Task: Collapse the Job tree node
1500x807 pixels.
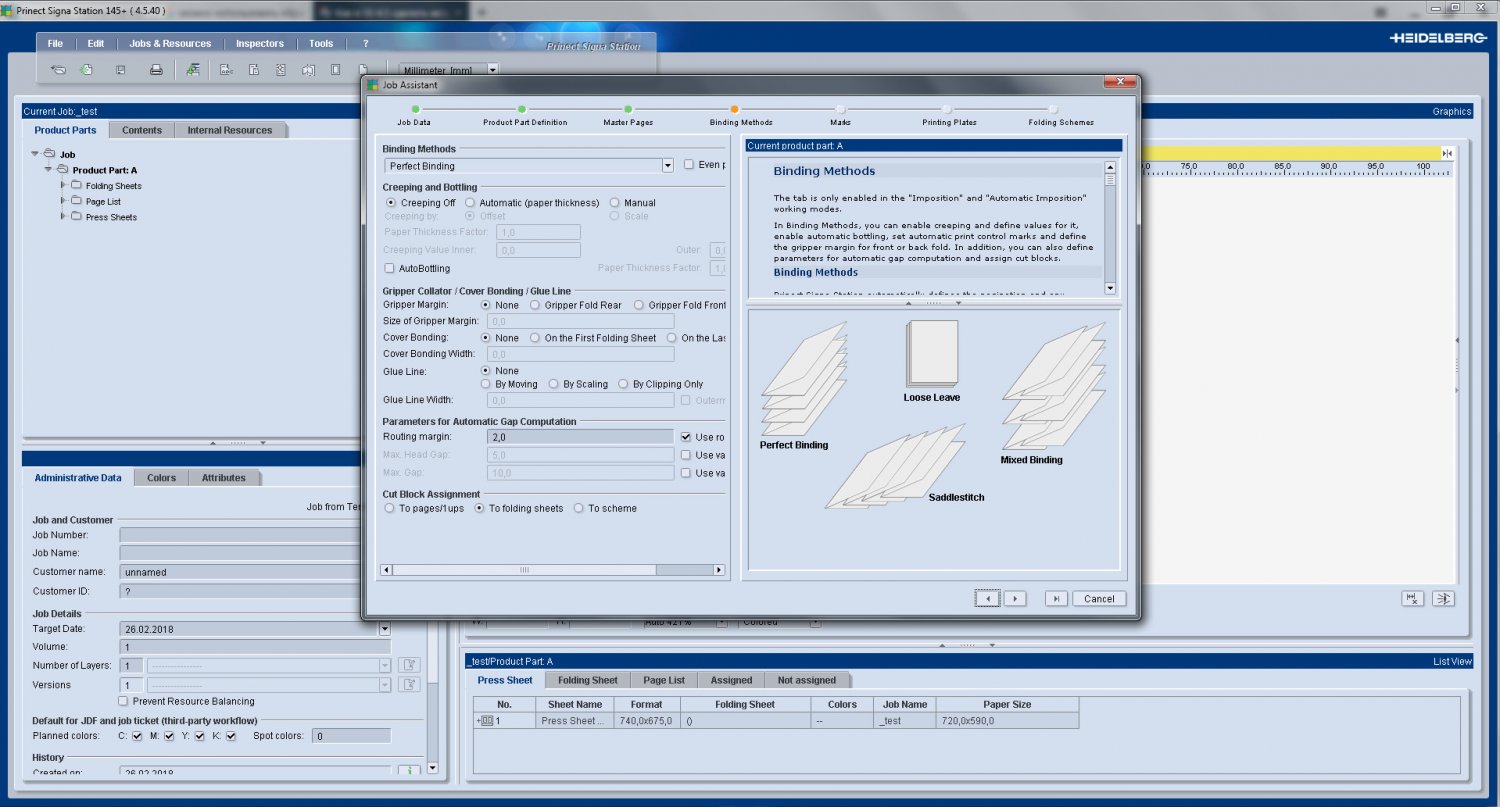Action: [x=36, y=154]
